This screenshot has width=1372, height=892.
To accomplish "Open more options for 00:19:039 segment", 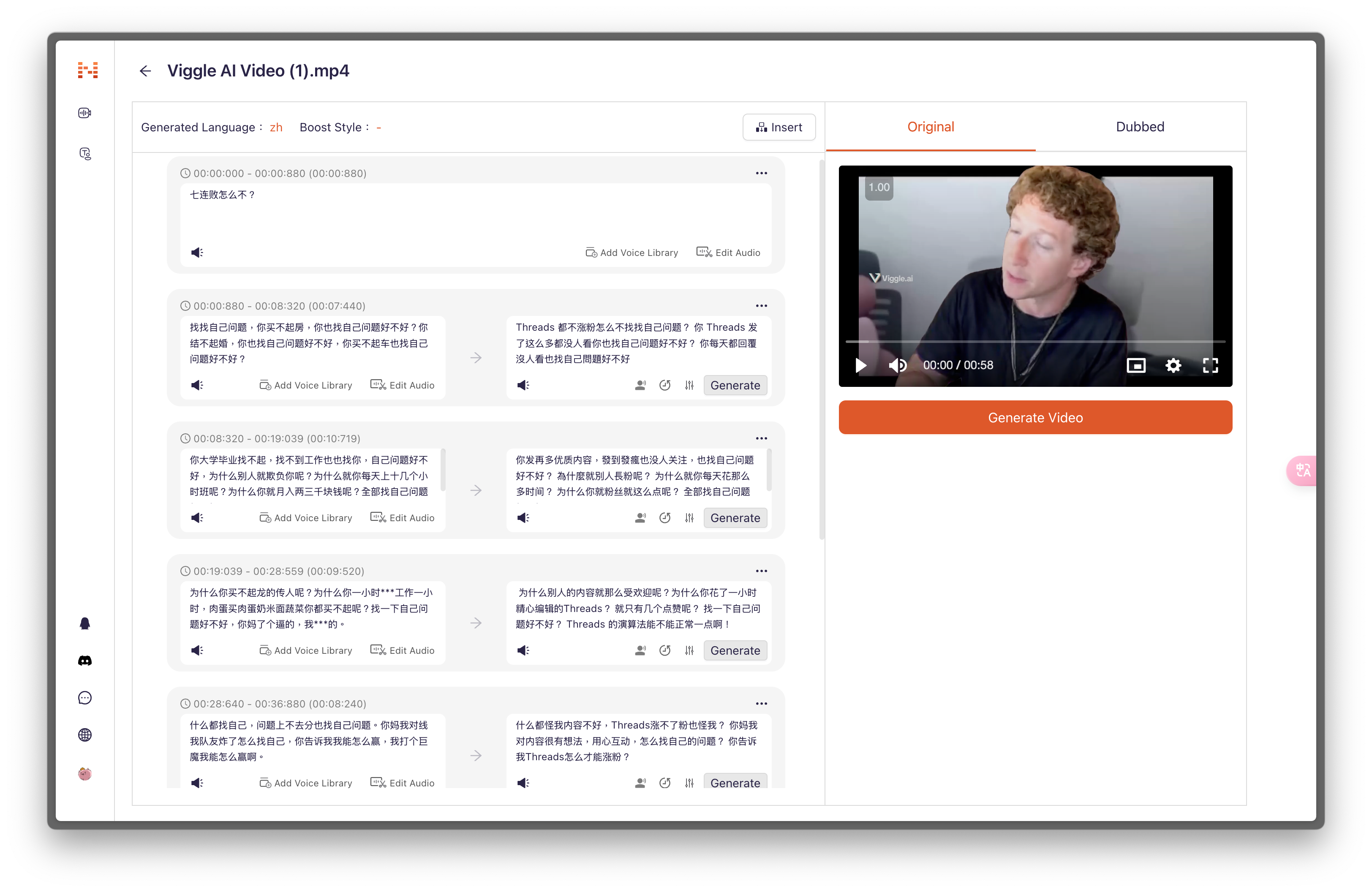I will (762, 571).
